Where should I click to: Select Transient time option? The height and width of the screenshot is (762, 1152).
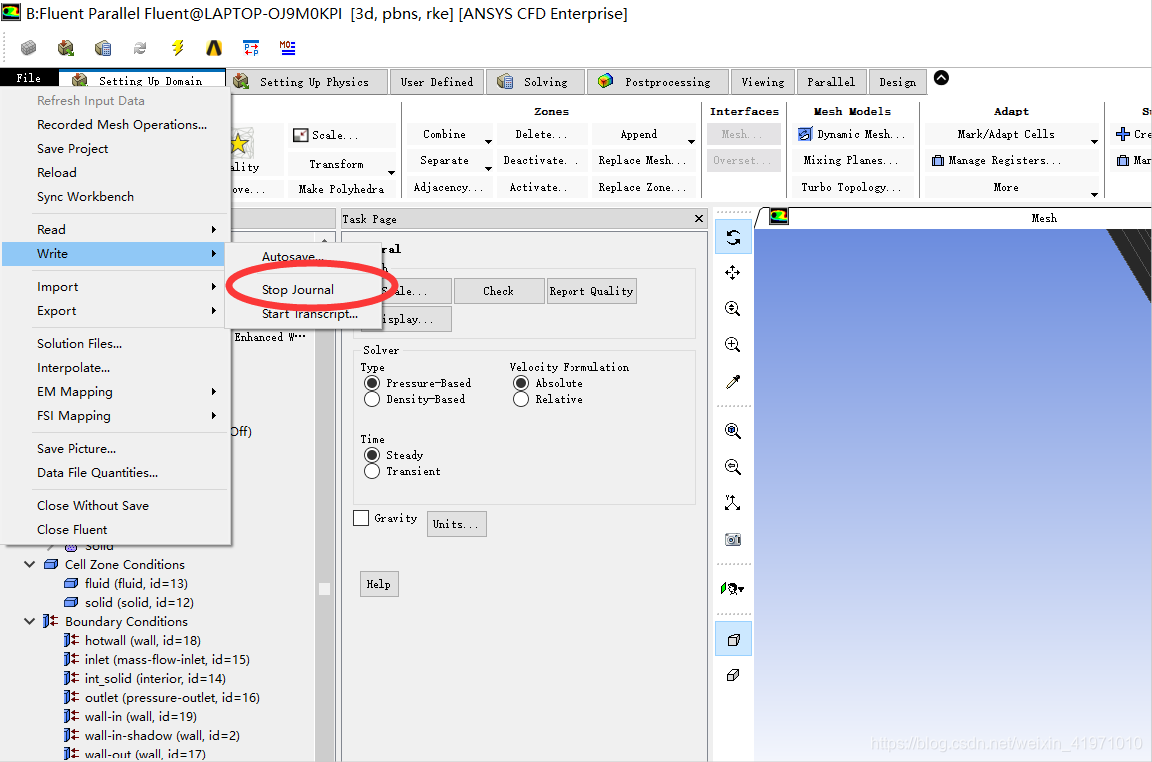pos(372,471)
